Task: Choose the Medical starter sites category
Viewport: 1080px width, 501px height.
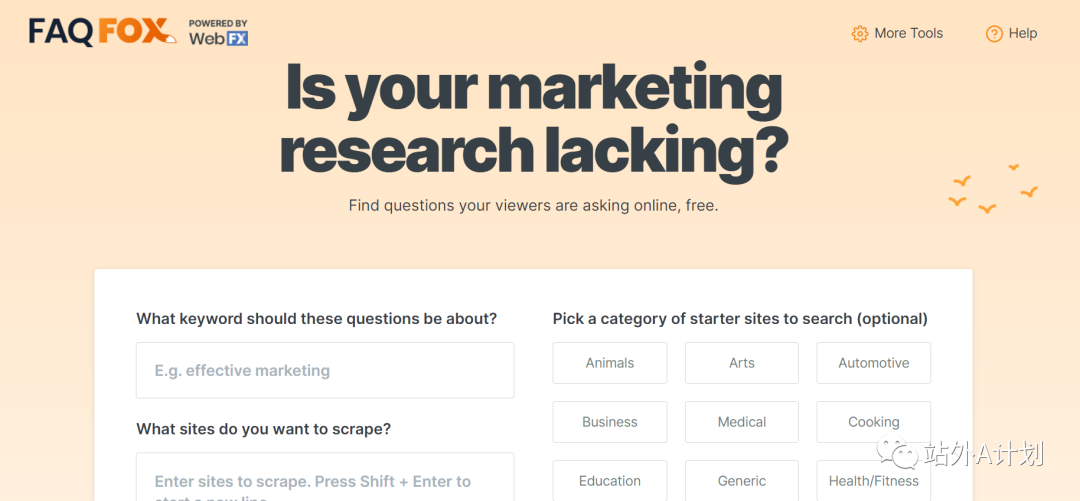Action: point(742,422)
